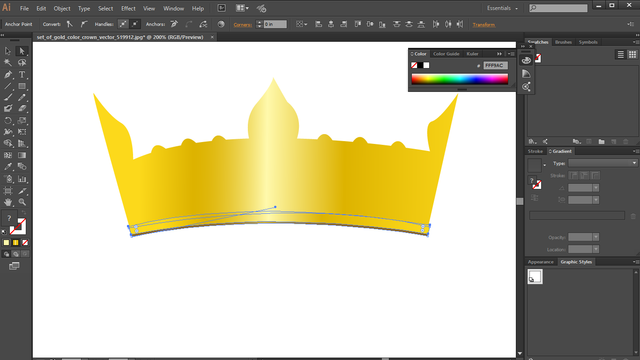
Task: Select the Line Segment tool
Action: click(x=8, y=86)
